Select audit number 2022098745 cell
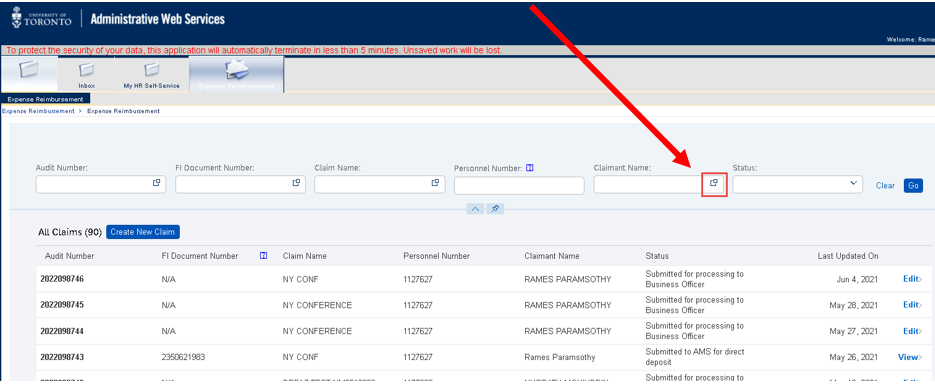The width and height of the screenshot is (935, 385). 62,305
